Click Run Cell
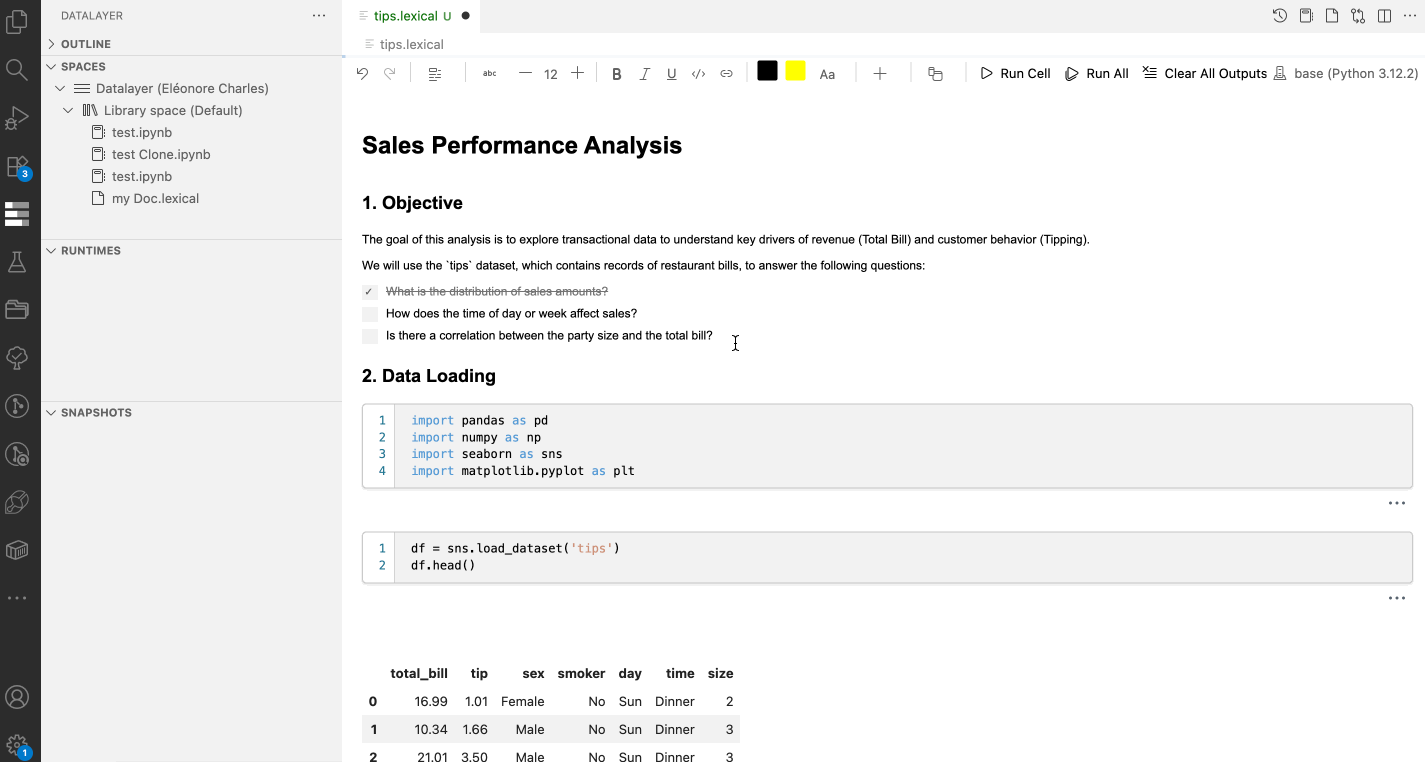Viewport: 1425px width, 762px height. coord(1015,74)
